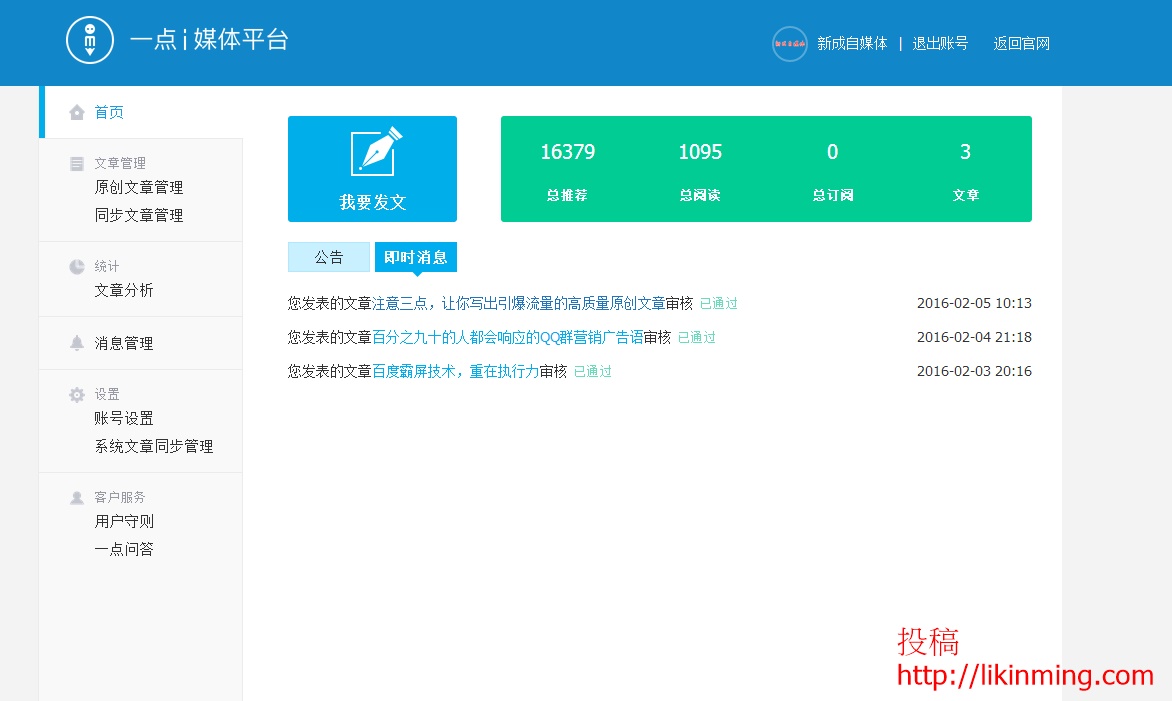
Task: Switch to the 公告 tab
Action: pyautogui.click(x=328, y=257)
